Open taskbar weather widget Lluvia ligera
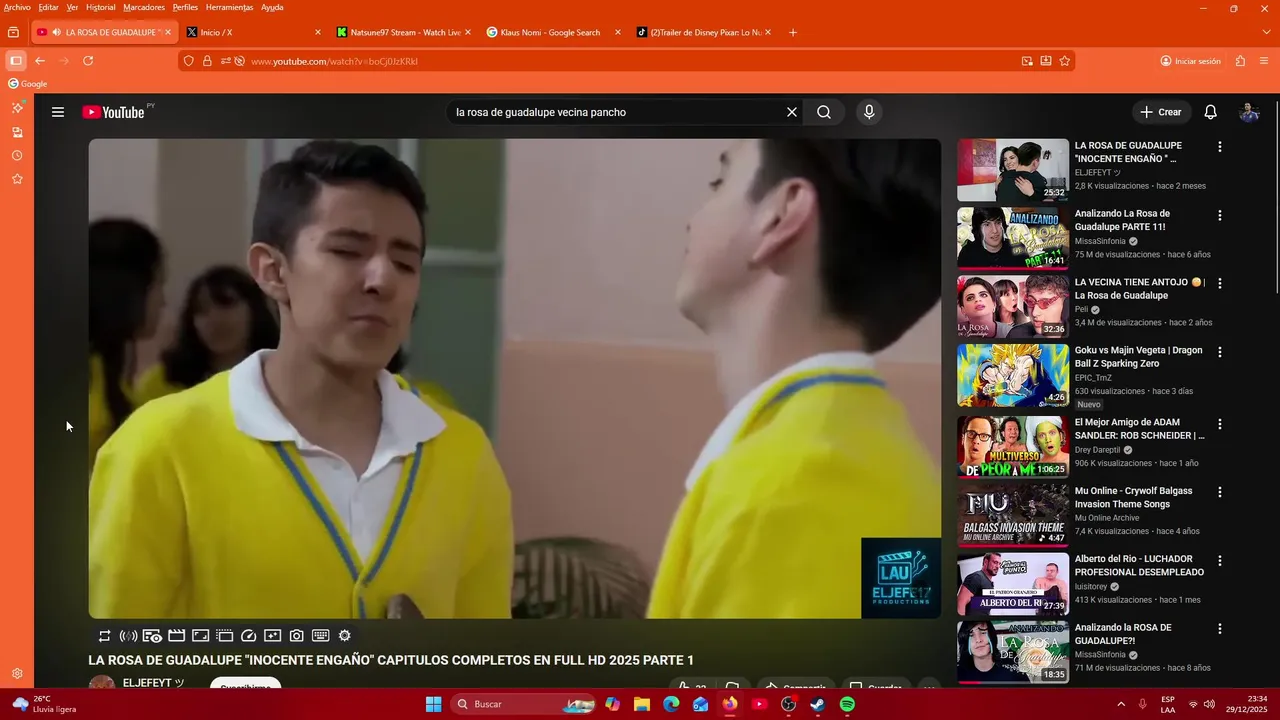Image resolution: width=1280 pixels, height=720 pixels. coord(45,704)
